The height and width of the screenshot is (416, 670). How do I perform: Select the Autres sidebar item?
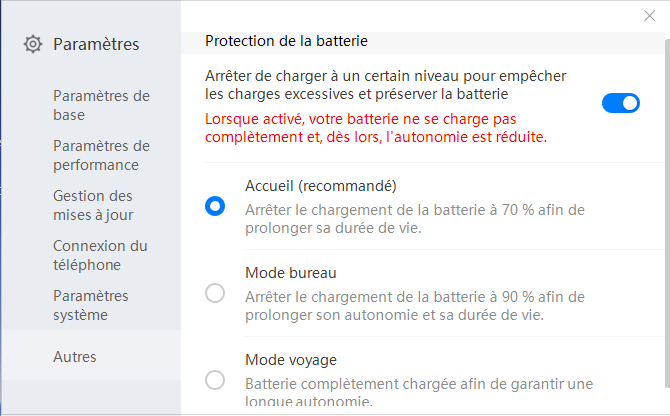pyautogui.click(x=75, y=357)
